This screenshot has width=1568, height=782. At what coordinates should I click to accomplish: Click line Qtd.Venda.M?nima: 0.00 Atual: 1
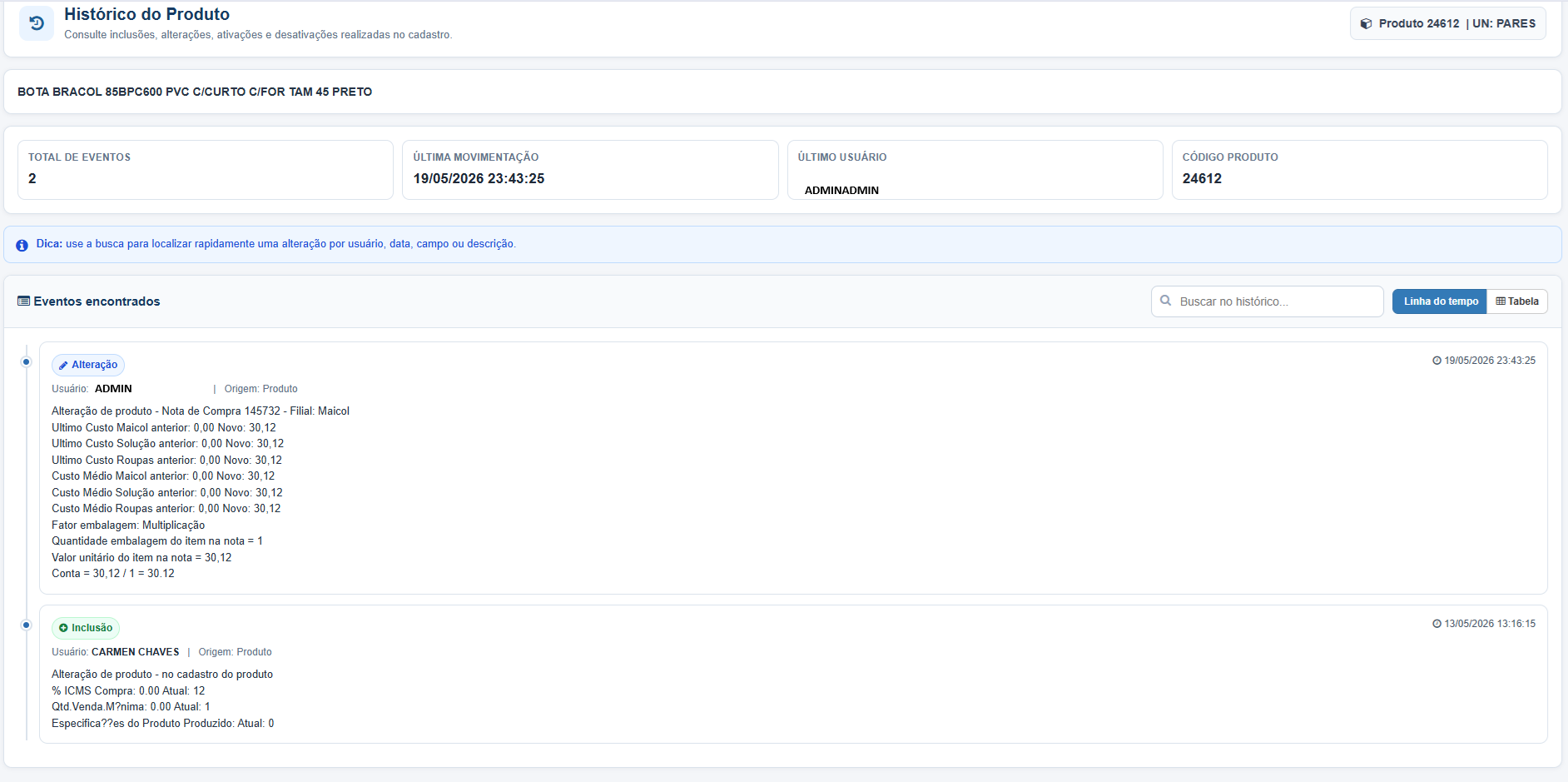click(131, 707)
